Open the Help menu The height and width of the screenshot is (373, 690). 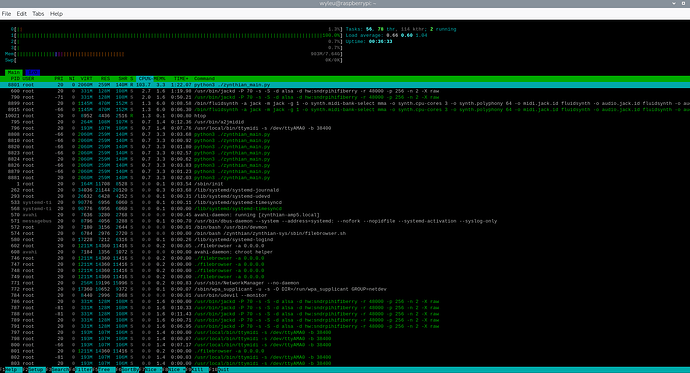pos(56,14)
